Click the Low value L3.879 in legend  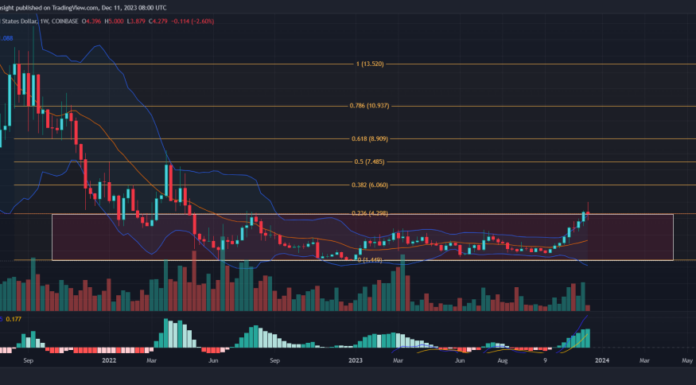[x=136, y=21]
